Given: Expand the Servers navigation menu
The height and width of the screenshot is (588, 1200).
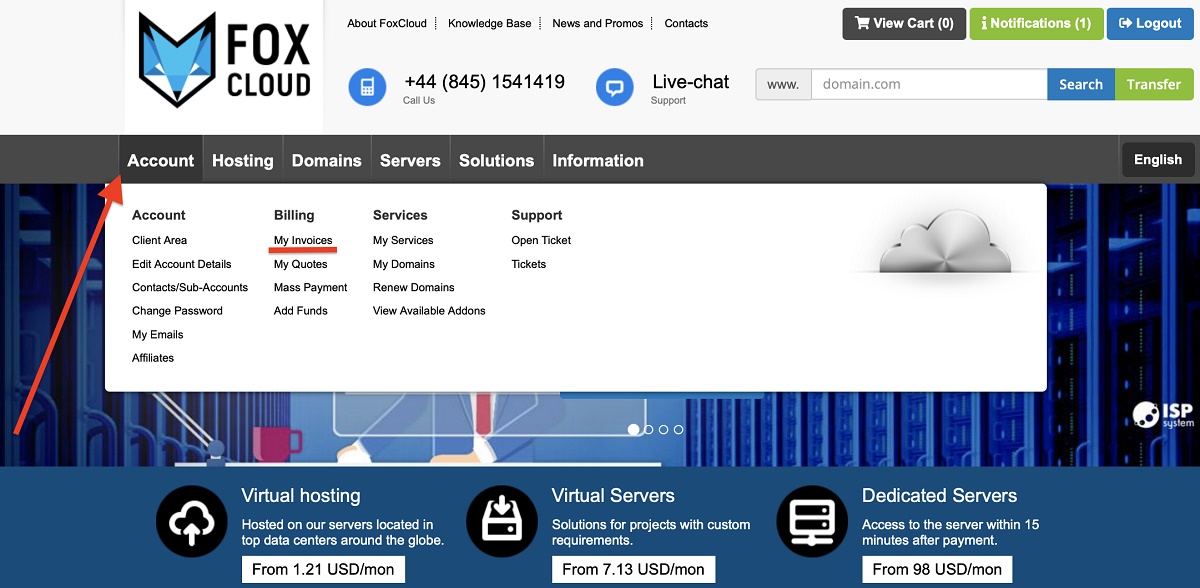Looking at the screenshot, I should (410, 160).
